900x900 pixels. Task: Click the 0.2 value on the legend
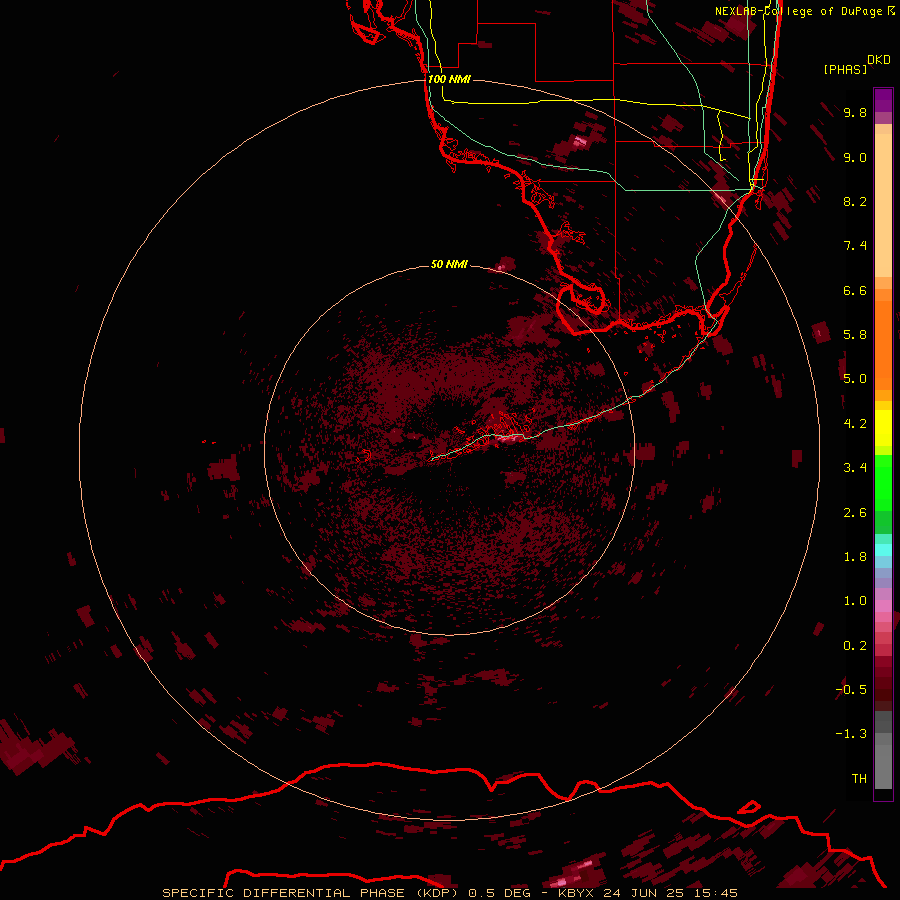855,646
